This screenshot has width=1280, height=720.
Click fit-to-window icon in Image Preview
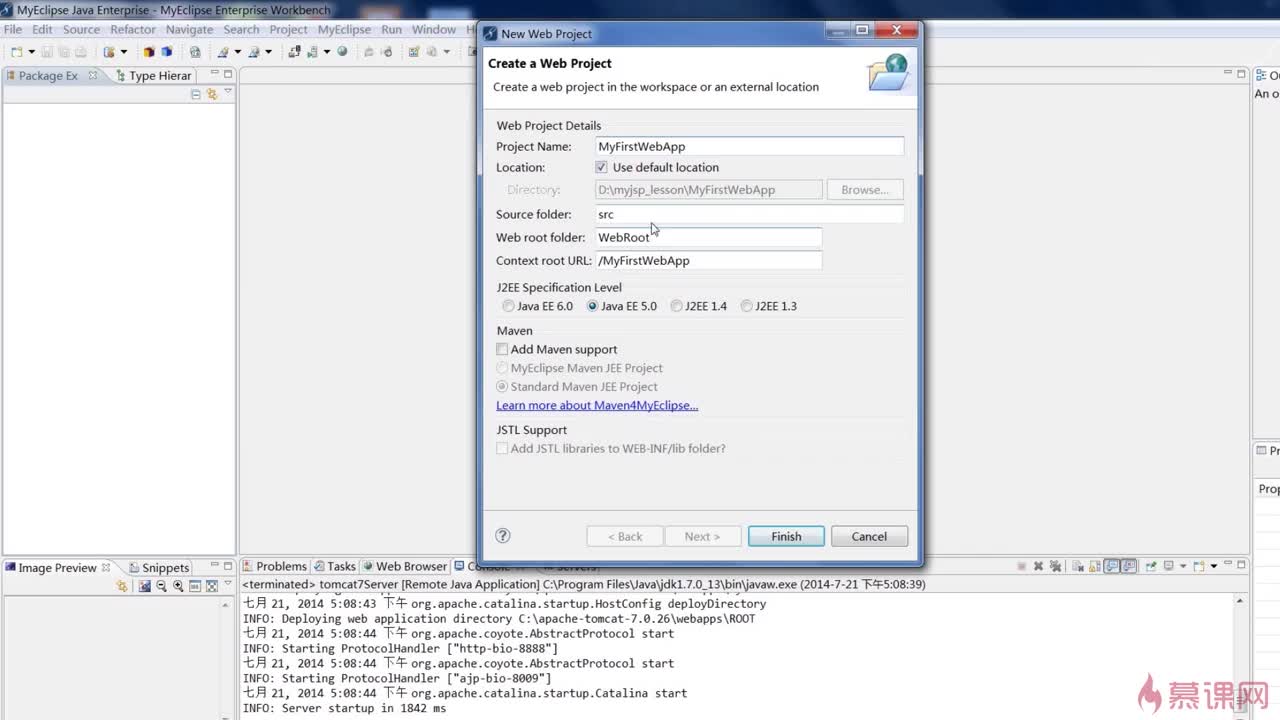coord(212,586)
